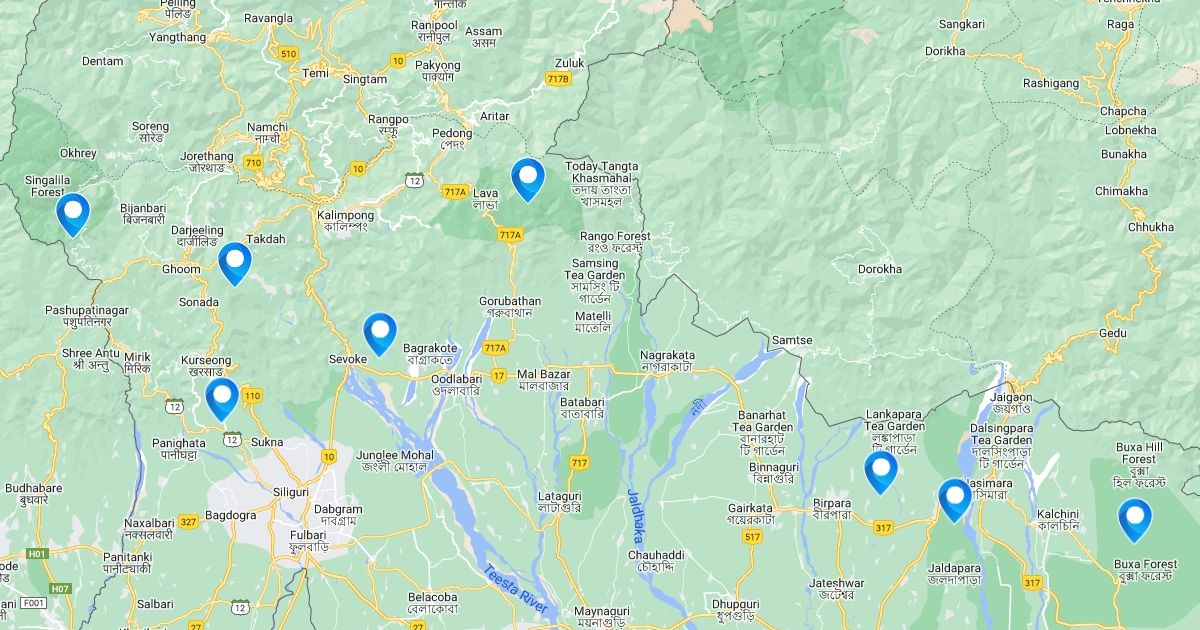Select the Bagdogra place label
The width and height of the screenshot is (1200, 630).
pyautogui.click(x=229, y=516)
